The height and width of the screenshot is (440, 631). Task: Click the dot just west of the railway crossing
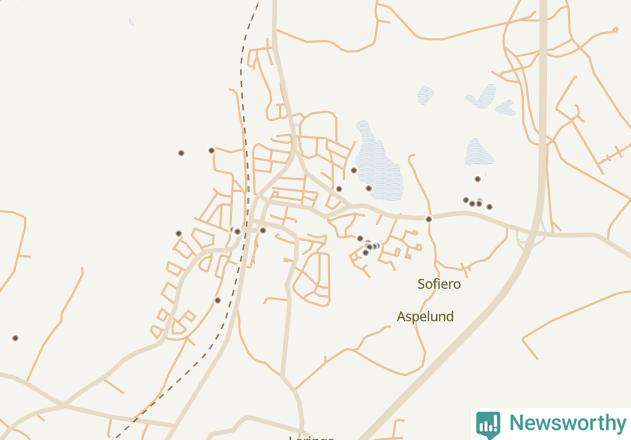[x=237, y=231]
